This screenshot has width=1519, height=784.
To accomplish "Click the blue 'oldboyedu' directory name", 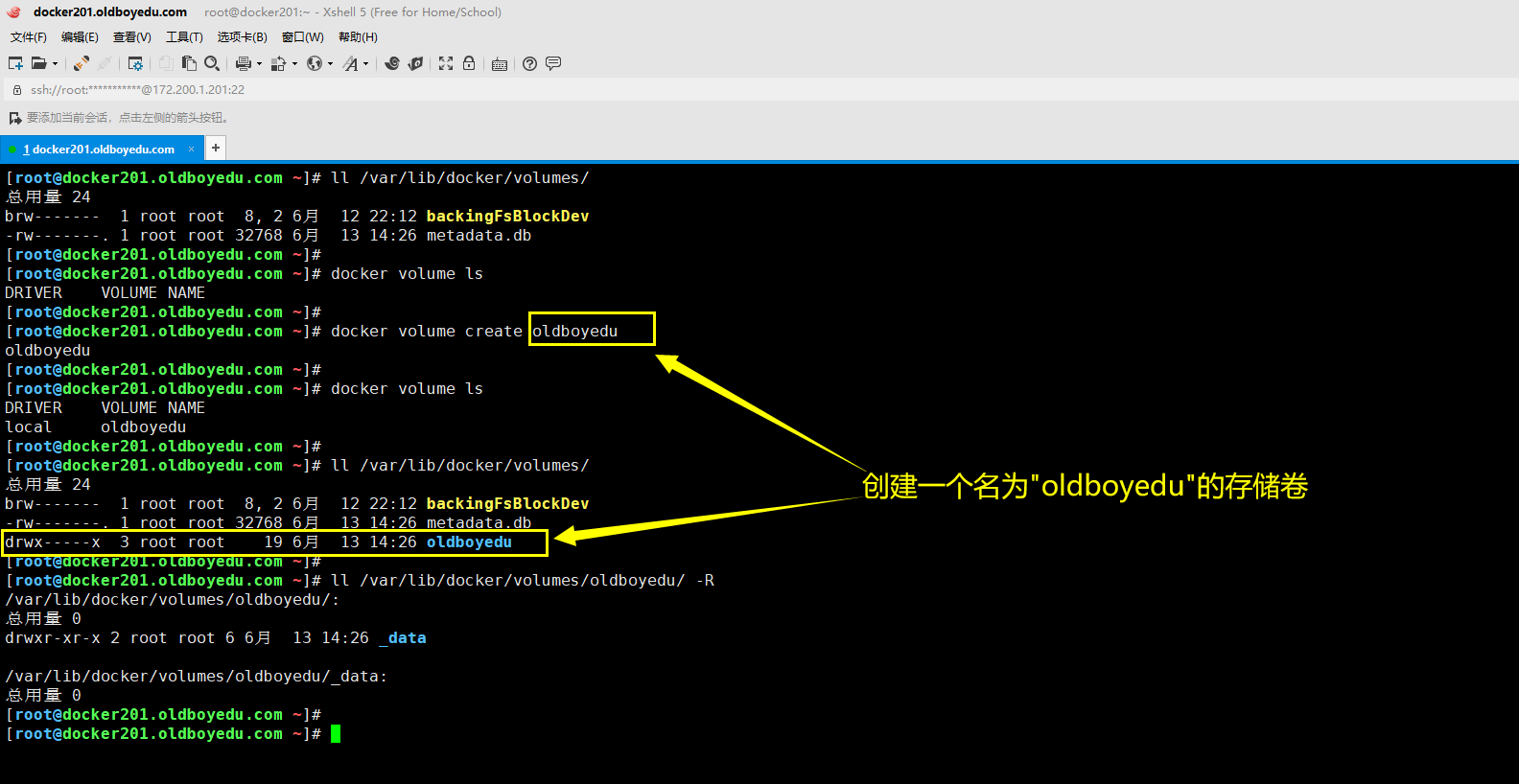I will pyautogui.click(x=469, y=542).
